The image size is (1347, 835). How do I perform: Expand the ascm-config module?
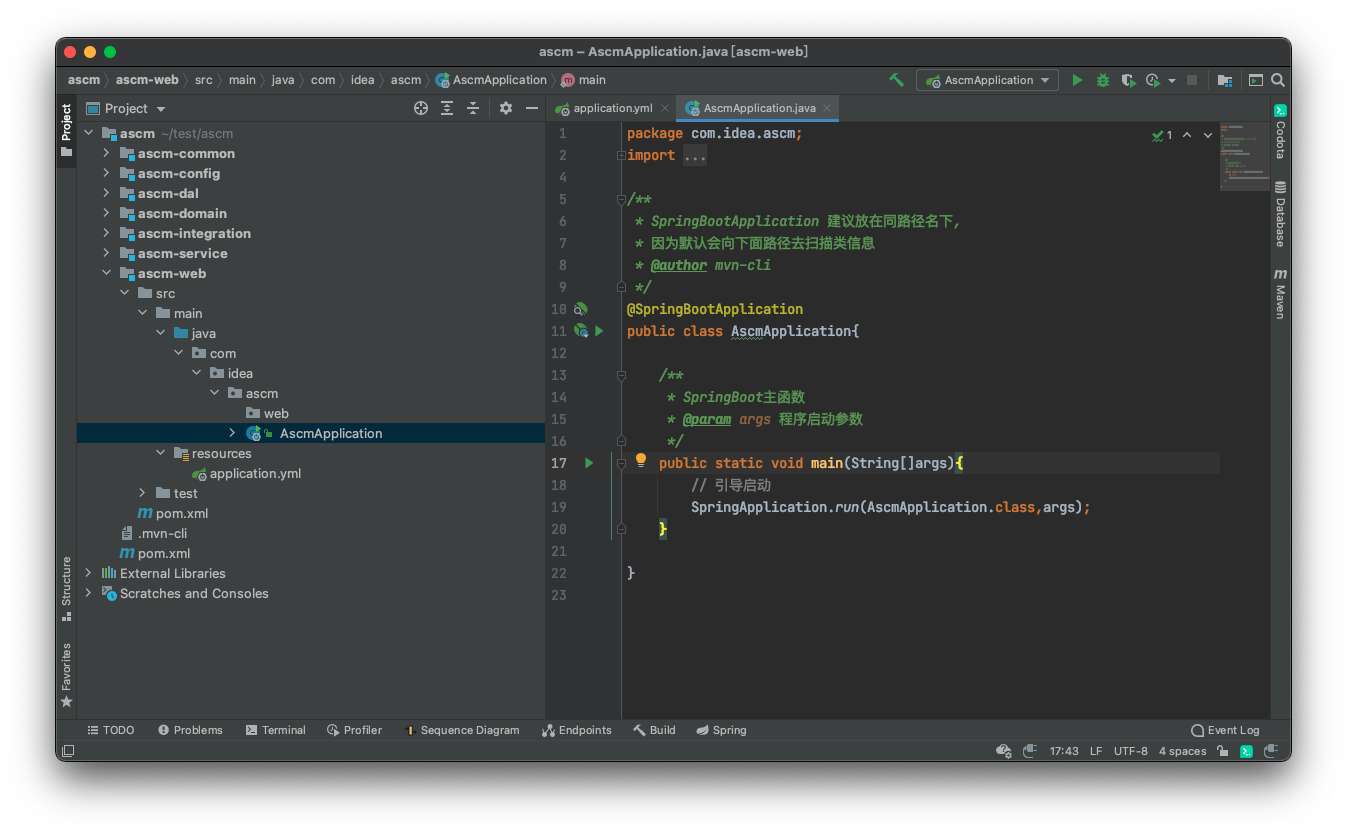(106, 173)
